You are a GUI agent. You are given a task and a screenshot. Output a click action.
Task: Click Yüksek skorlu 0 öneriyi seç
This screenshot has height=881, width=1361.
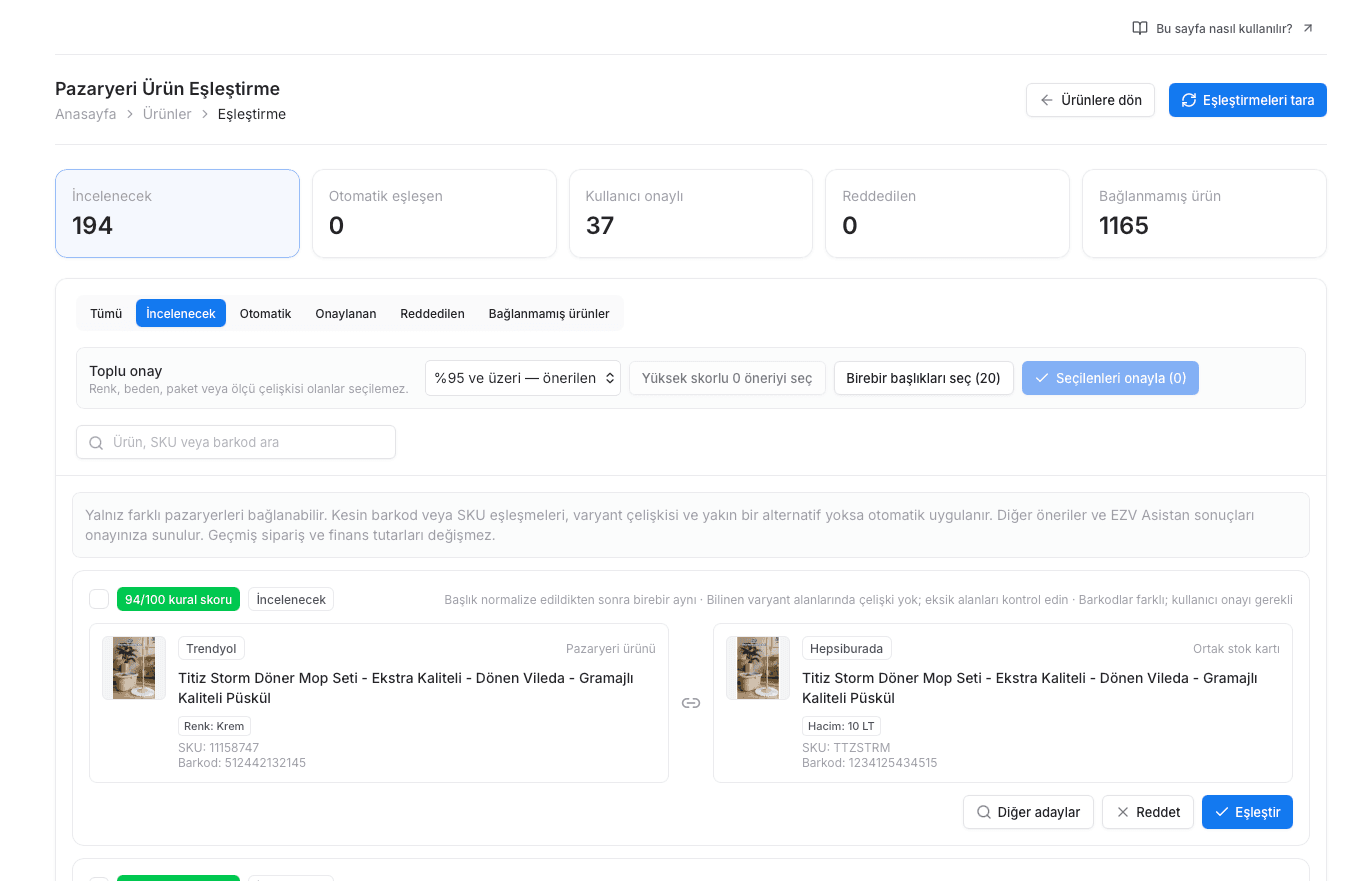pos(727,378)
